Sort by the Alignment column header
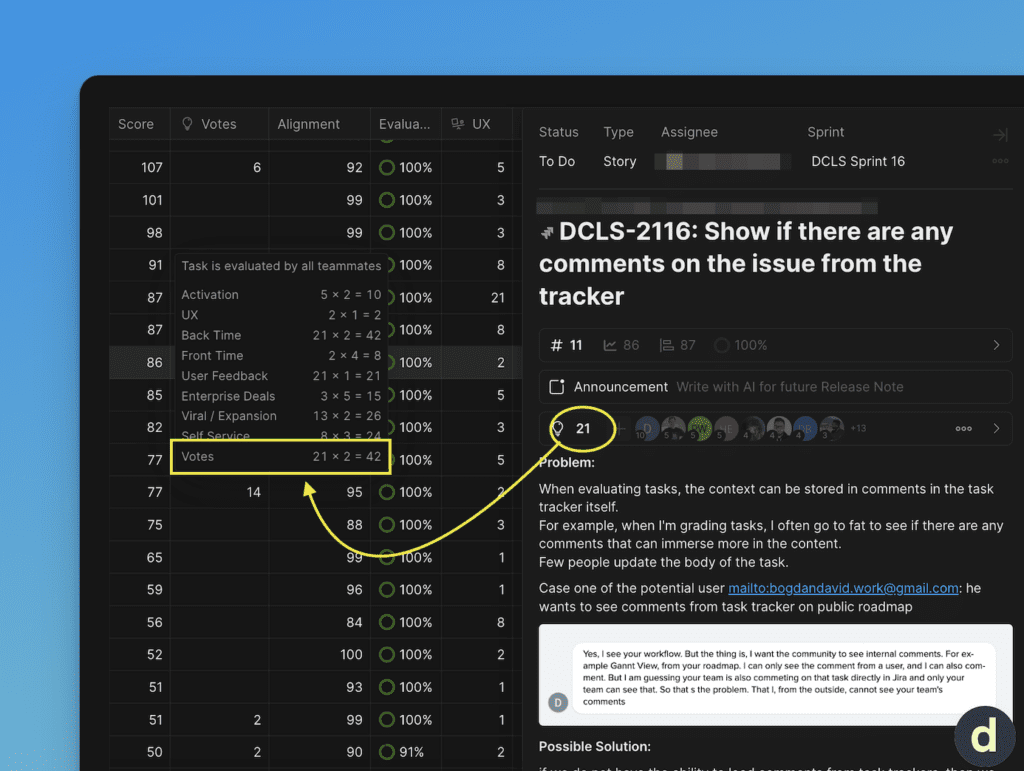The image size is (1024, 771). click(x=308, y=124)
